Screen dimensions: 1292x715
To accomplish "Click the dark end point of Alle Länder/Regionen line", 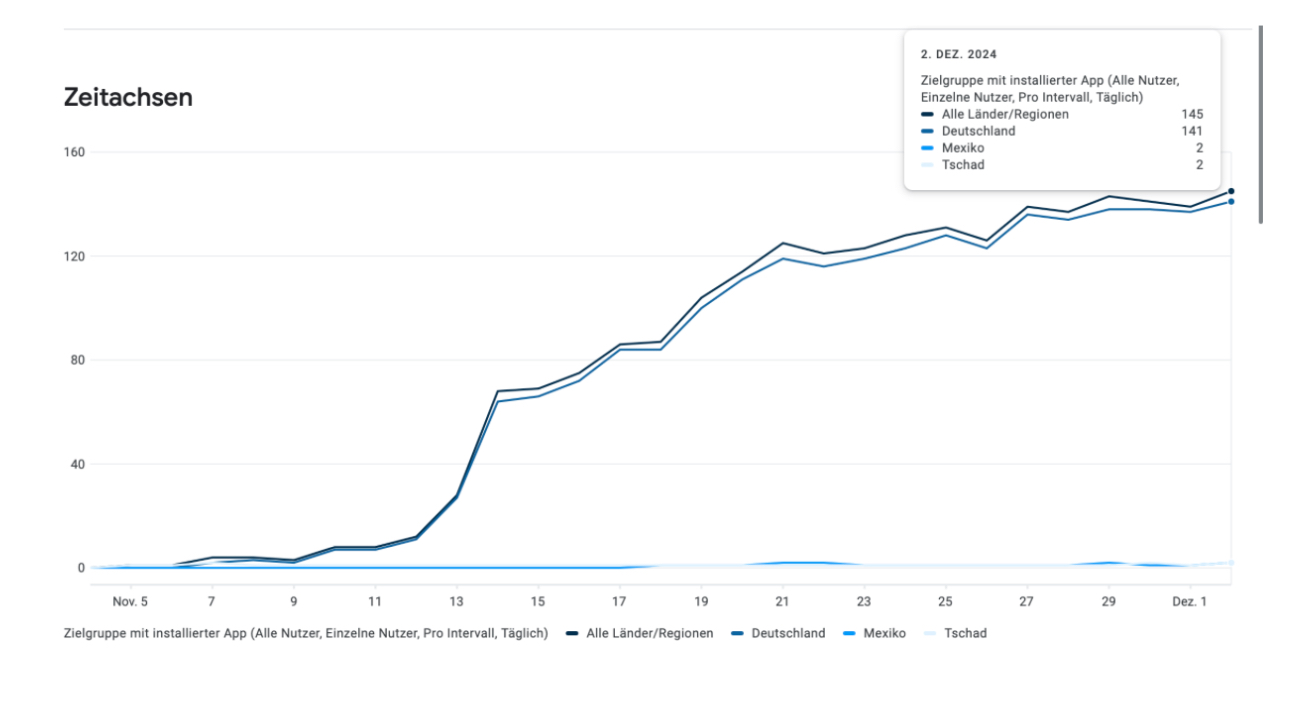I will tap(1231, 191).
